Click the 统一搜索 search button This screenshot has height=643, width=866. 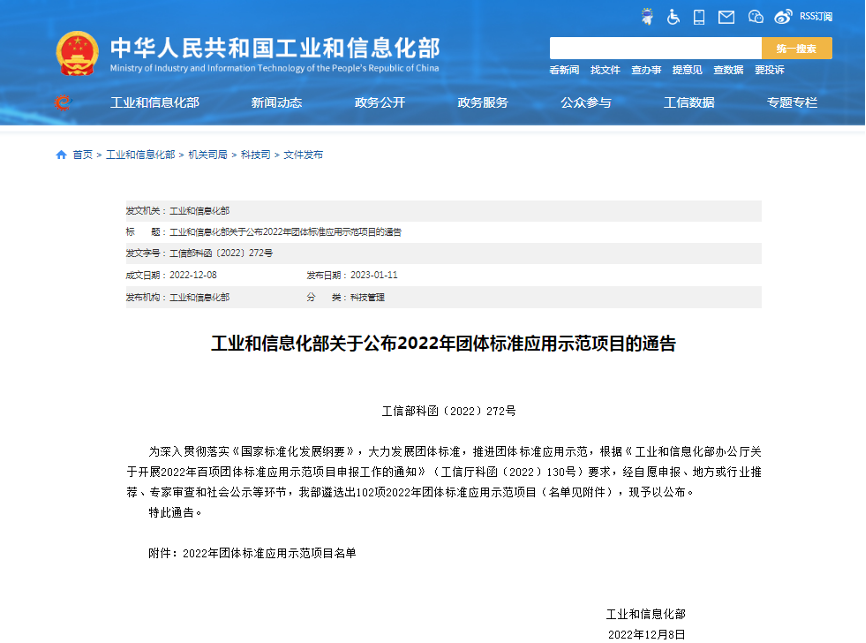point(796,48)
